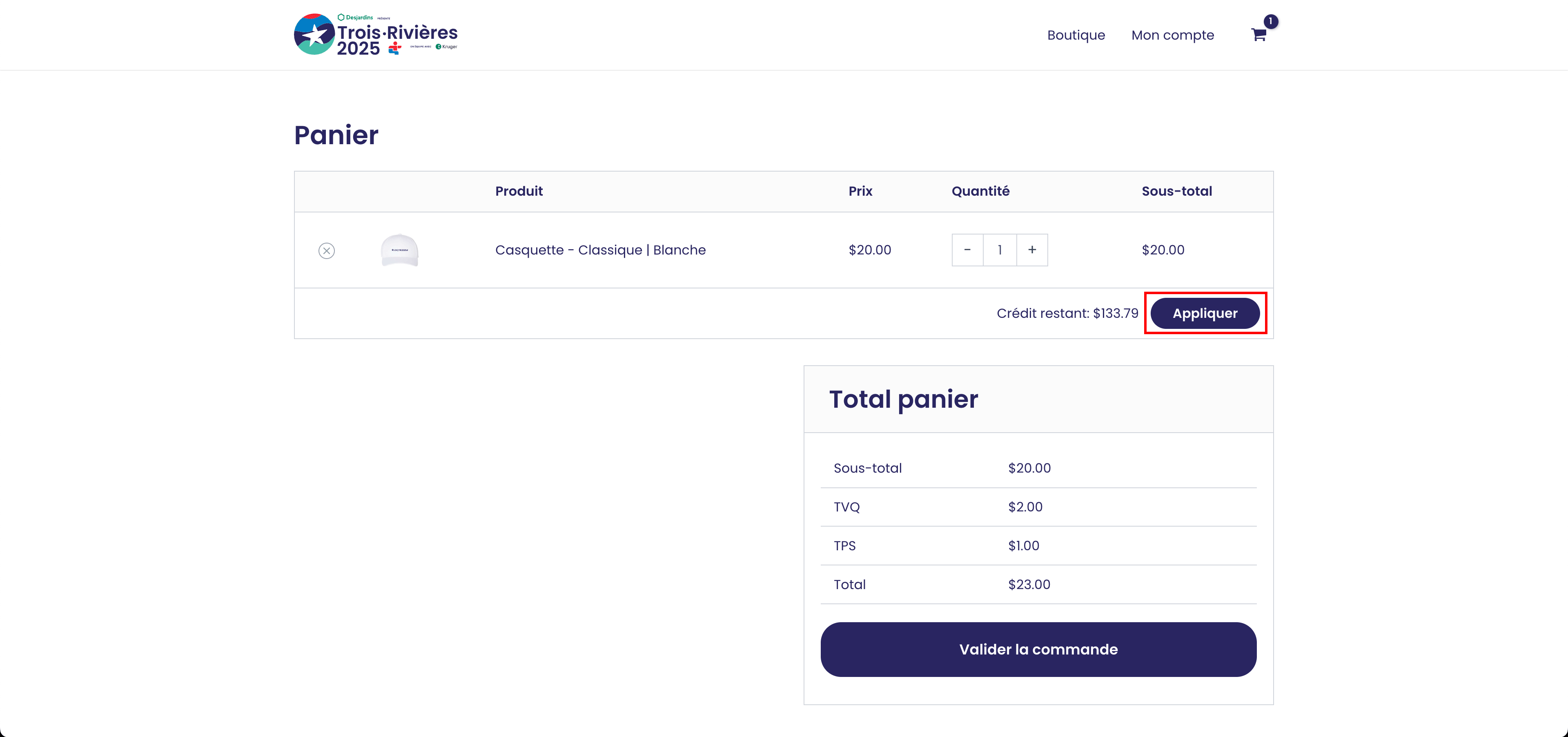Click the Quantité column header
The width and height of the screenshot is (1568, 737).
pyautogui.click(x=980, y=191)
